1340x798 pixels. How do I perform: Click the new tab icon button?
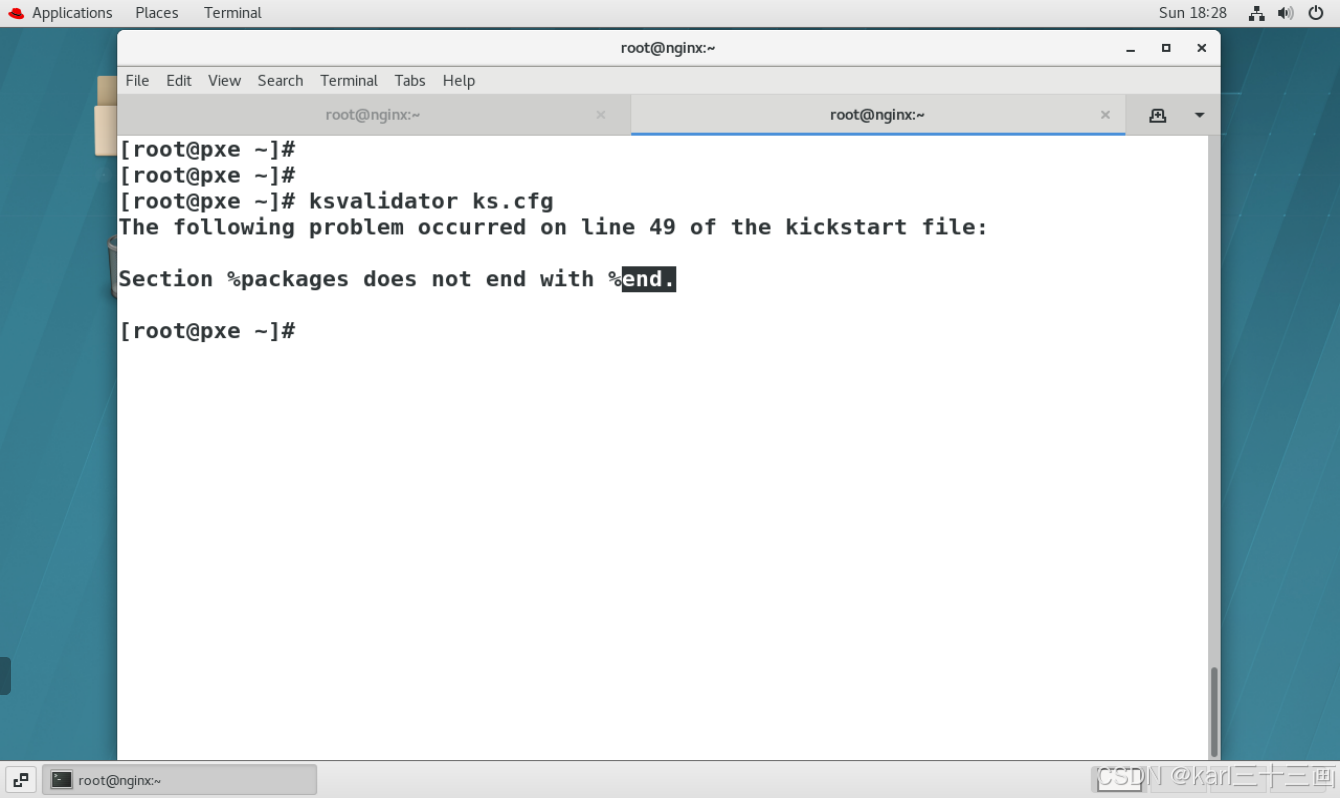pyautogui.click(x=1157, y=115)
